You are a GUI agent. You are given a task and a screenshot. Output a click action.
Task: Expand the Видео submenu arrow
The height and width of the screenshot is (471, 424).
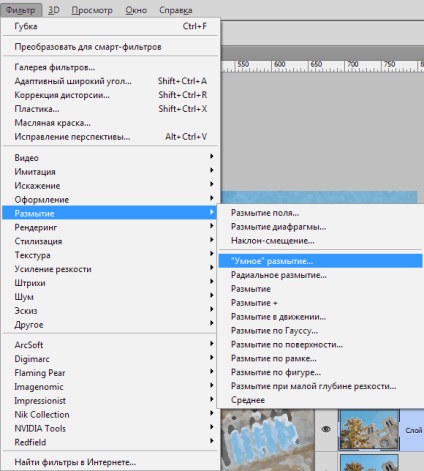point(212,156)
